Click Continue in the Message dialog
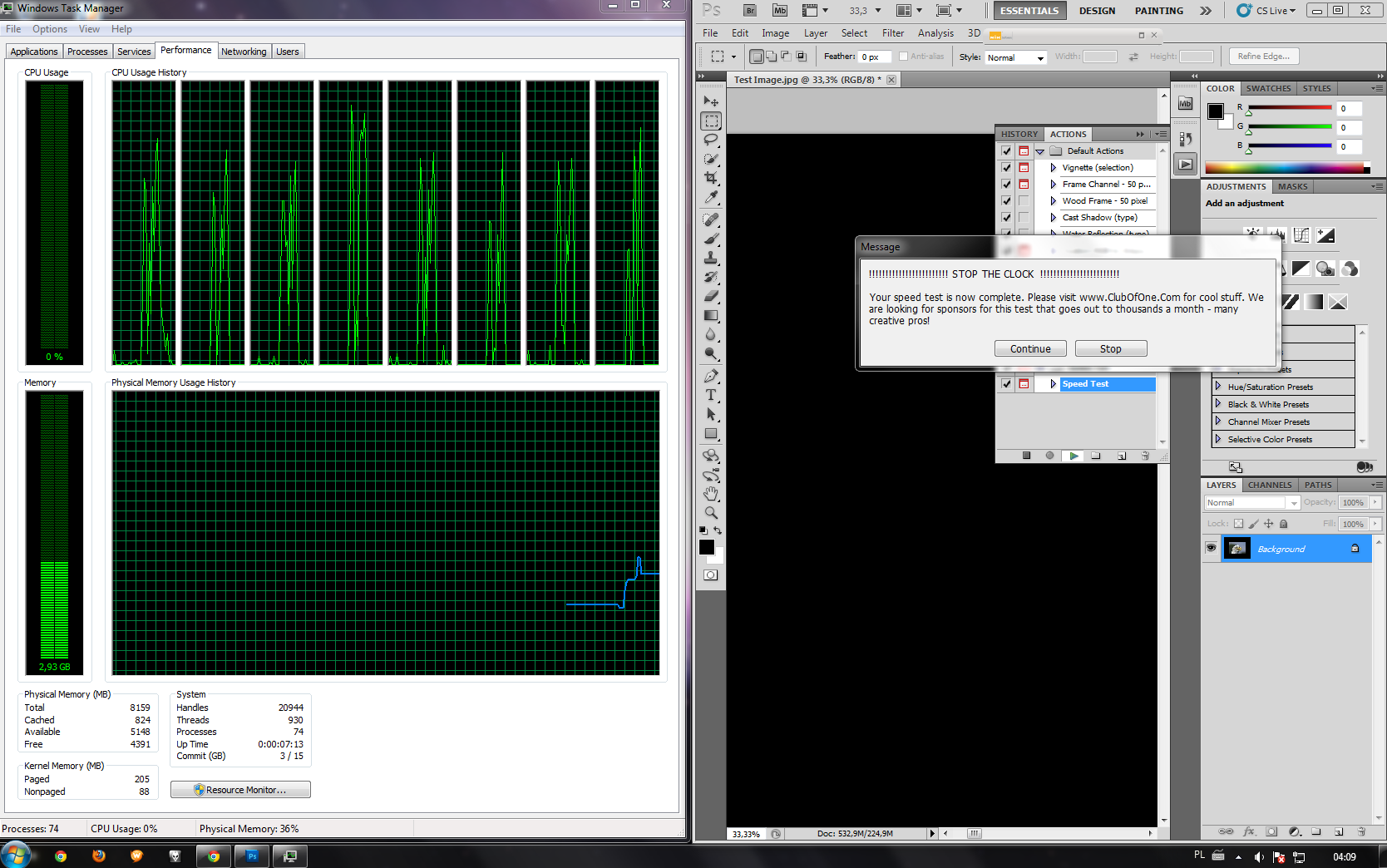This screenshot has width=1387, height=868. 1030,349
